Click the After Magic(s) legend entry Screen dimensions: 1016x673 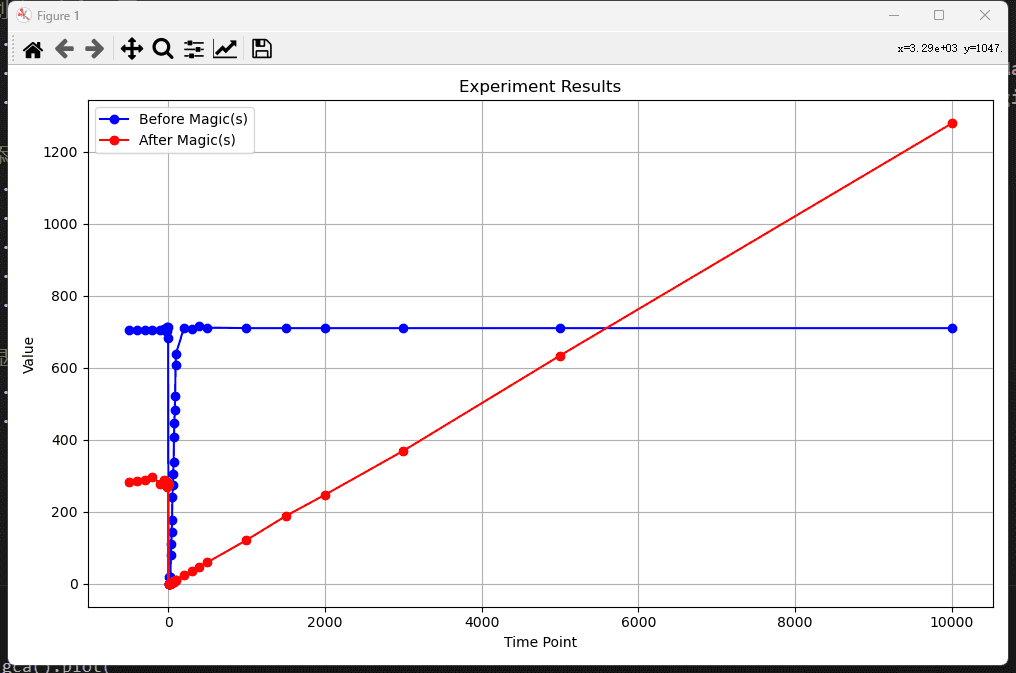(x=187, y=140)
